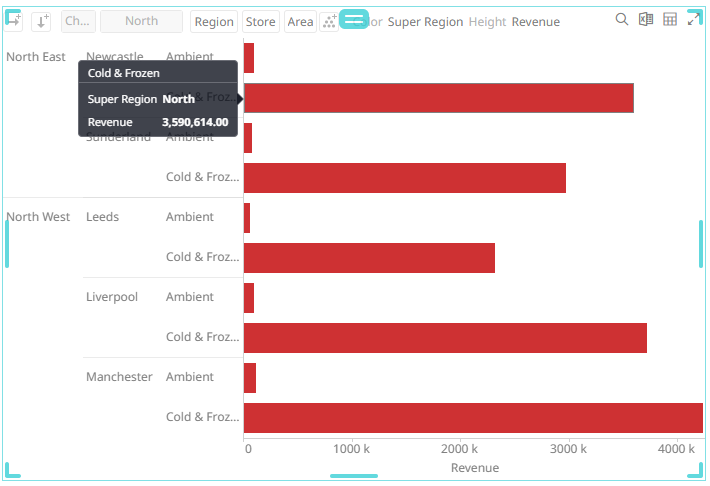Click the North West region label
The height and width of the screenshot is (486, 710).
[38, 217]
